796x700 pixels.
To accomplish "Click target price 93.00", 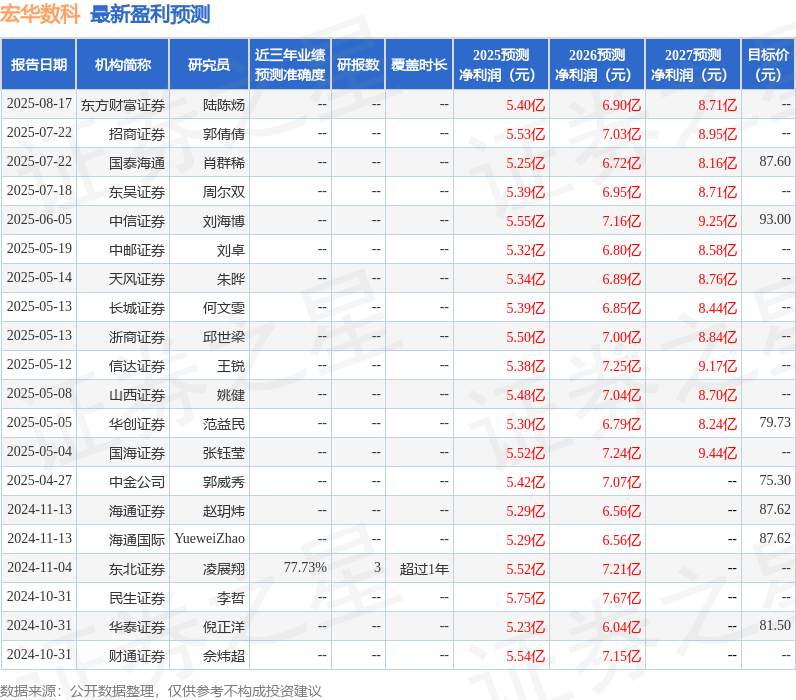I will coord(775,219).
